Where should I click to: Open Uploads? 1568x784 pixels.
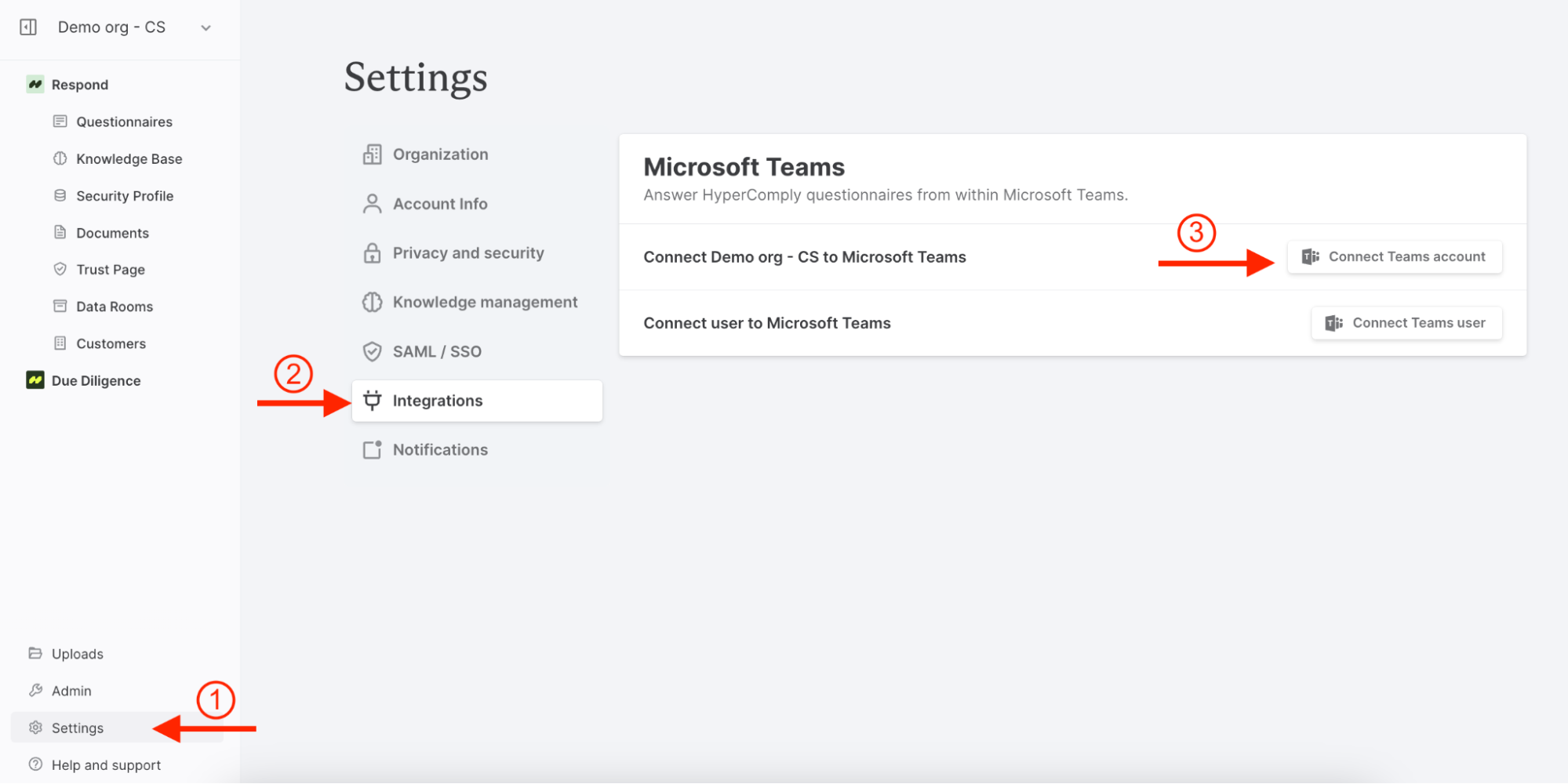pyautogui.click(x=78, y=654)
